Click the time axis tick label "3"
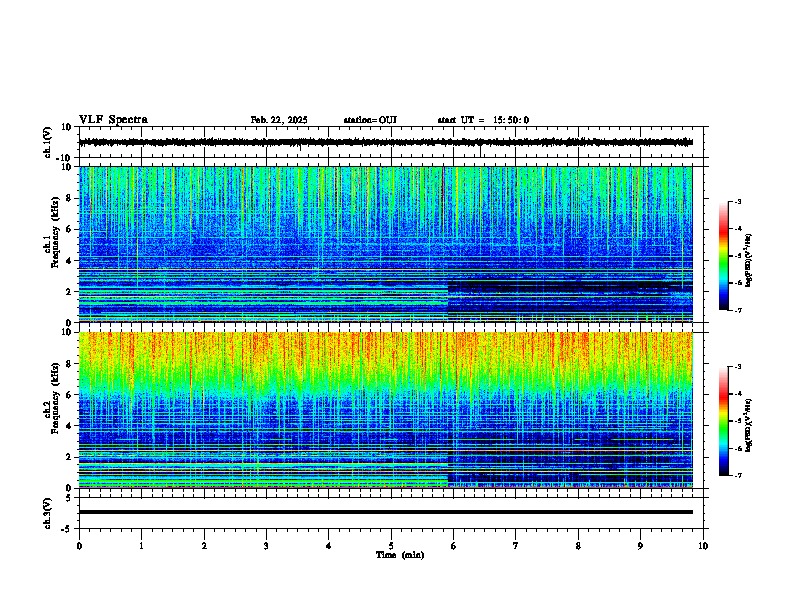 click(266, 546)
